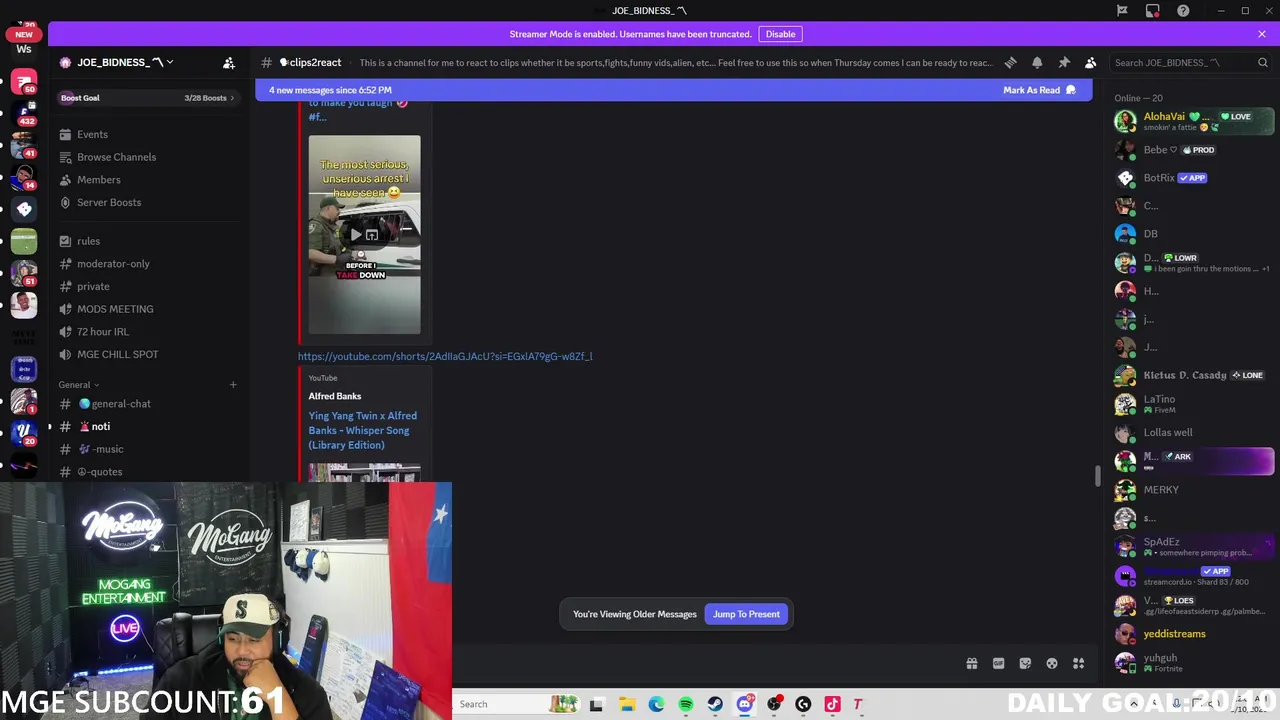Click the flag checklist icon in title bar
This screenshot has width=1280, height=720.
[x=1122, y=11]
